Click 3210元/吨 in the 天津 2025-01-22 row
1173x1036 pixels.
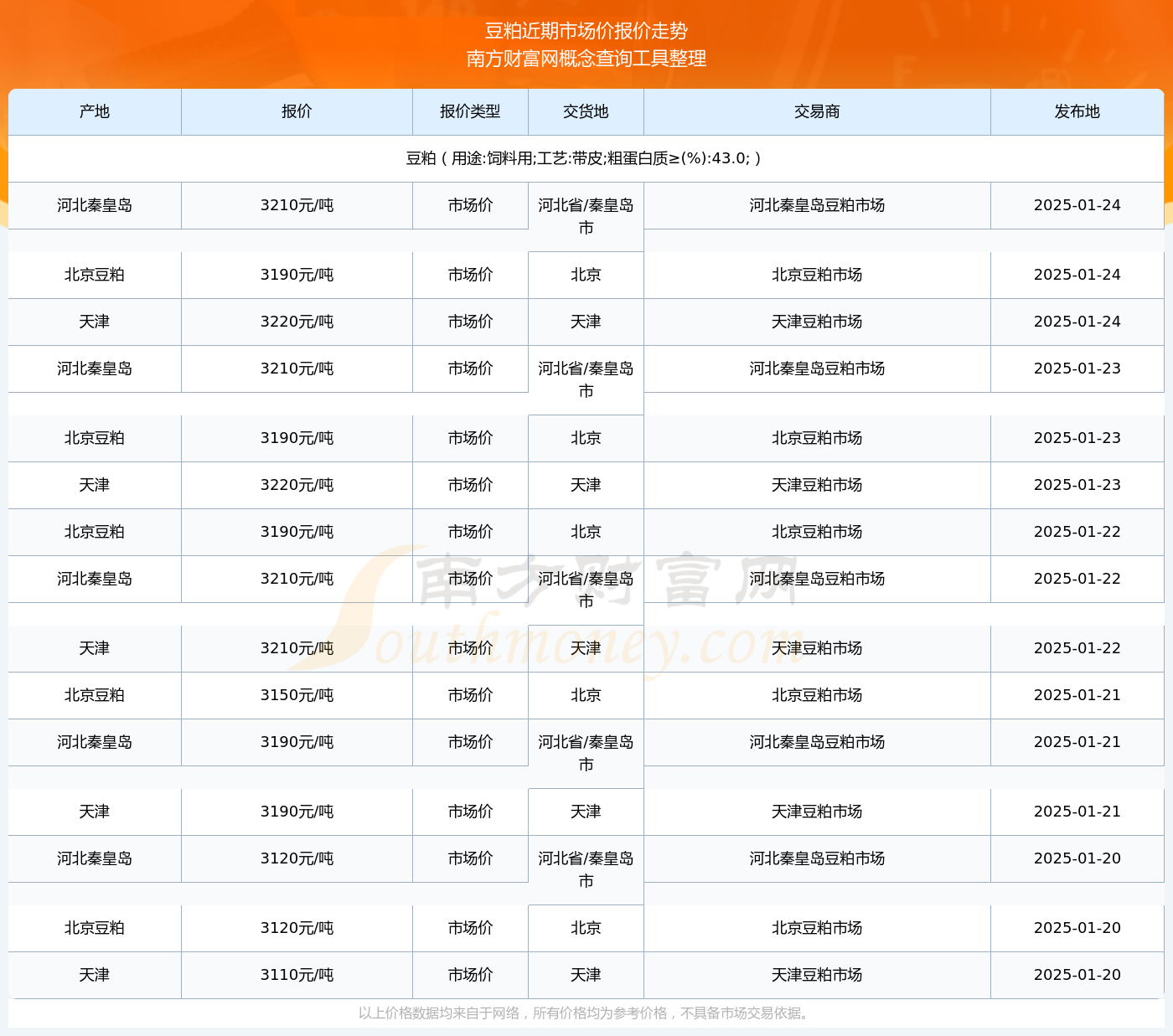point(297,648)
